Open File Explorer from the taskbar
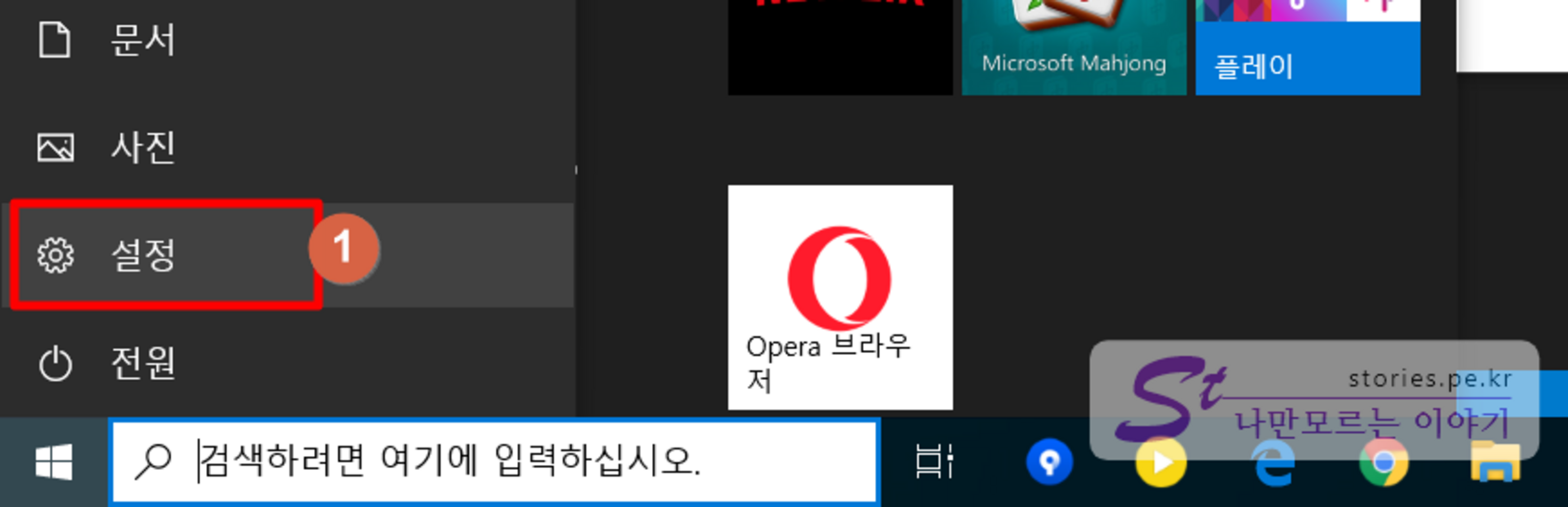 pyautogui.click(x=1495, y=462)
